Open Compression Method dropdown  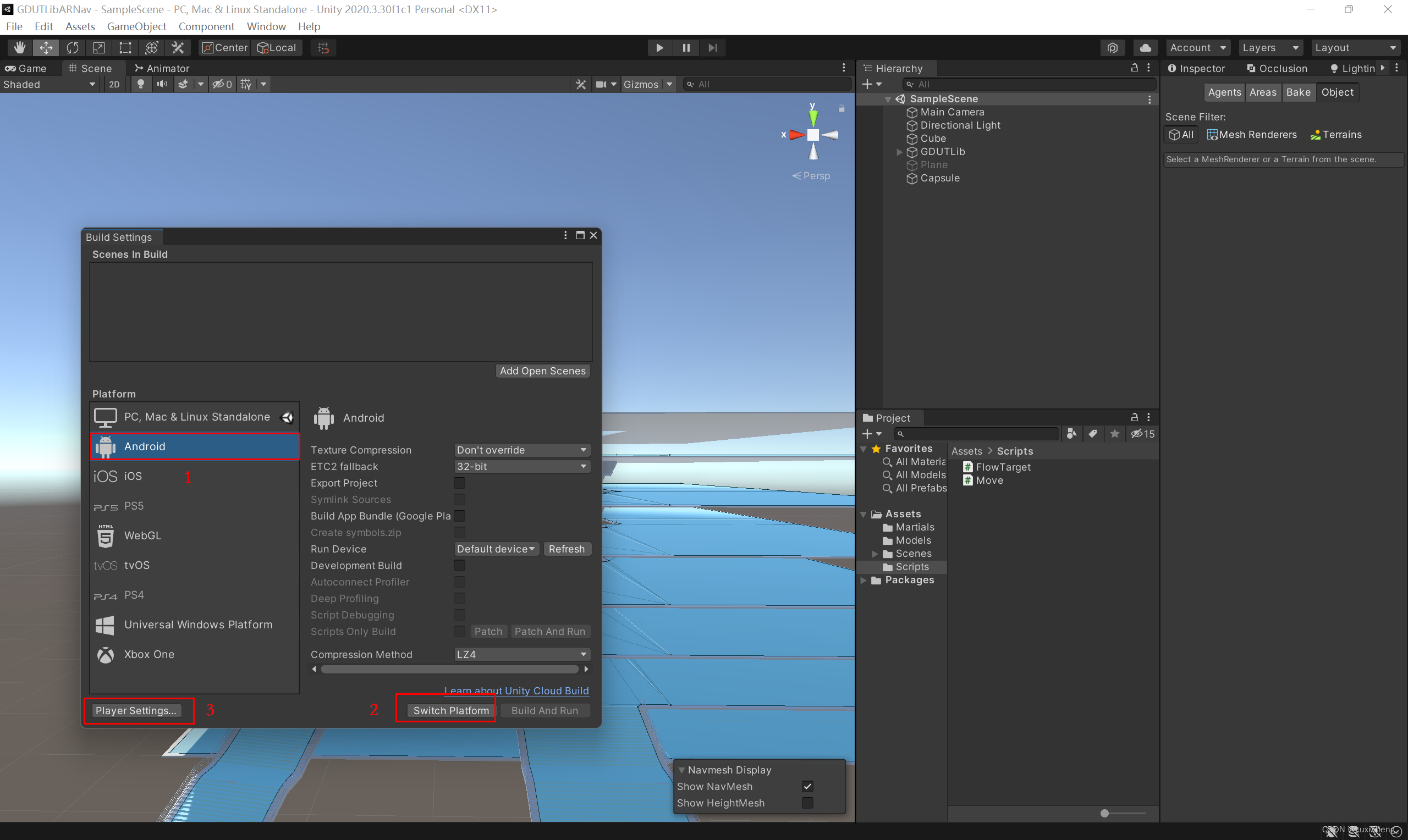click(x=521, y=654)
